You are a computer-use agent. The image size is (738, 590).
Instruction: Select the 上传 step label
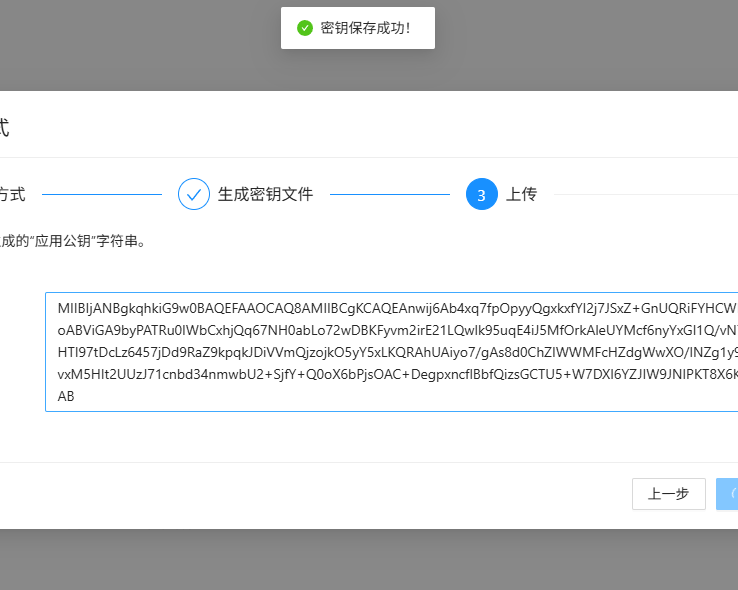tap(521, 194)
